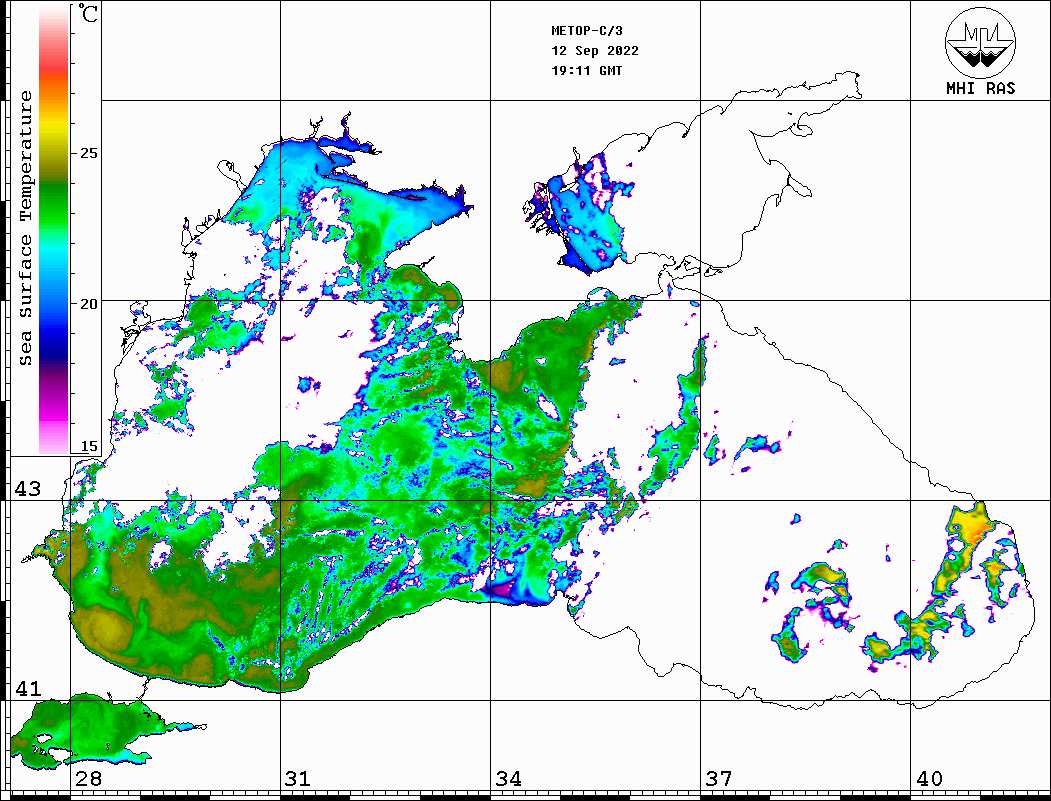Click latitude label '41'
The image size is (1051, 801).
click(x=28, y=688)
